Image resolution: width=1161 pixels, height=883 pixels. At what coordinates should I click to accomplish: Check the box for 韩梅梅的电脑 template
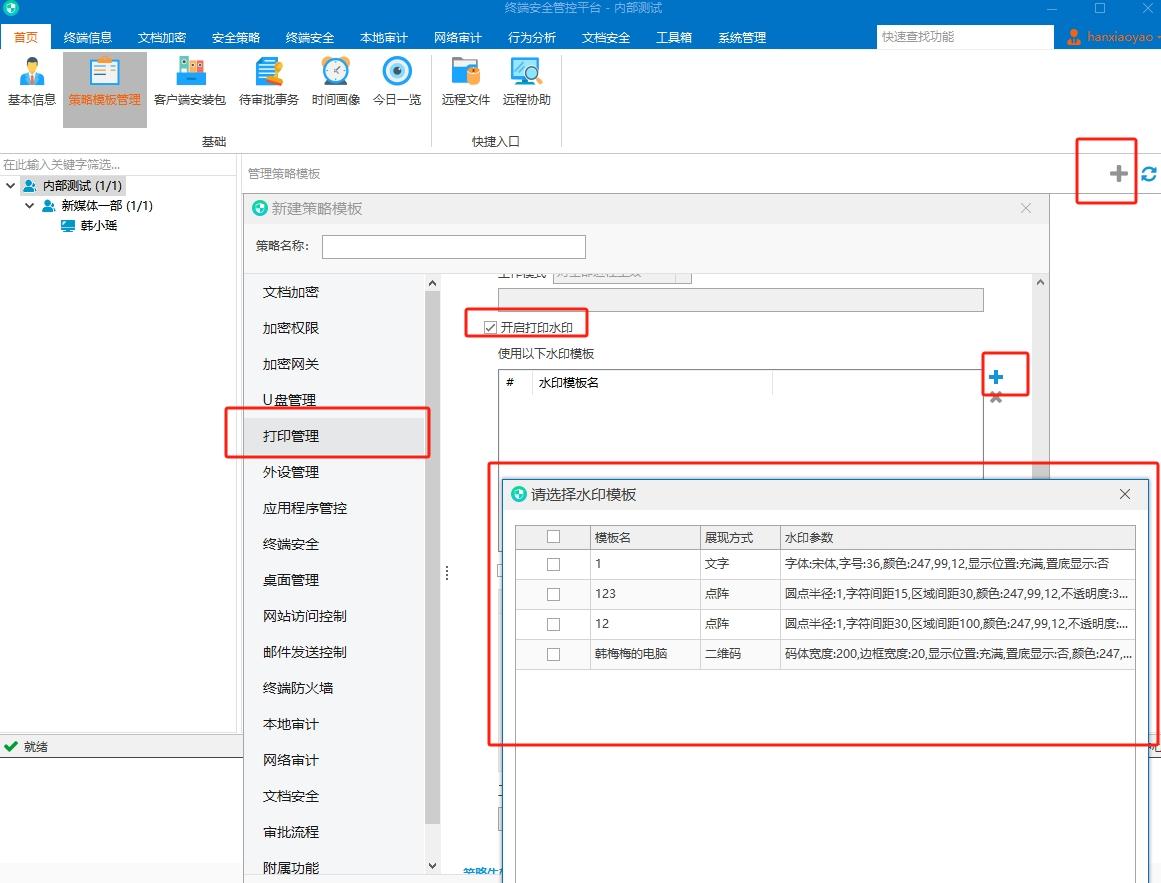click(x=553, y=654)
